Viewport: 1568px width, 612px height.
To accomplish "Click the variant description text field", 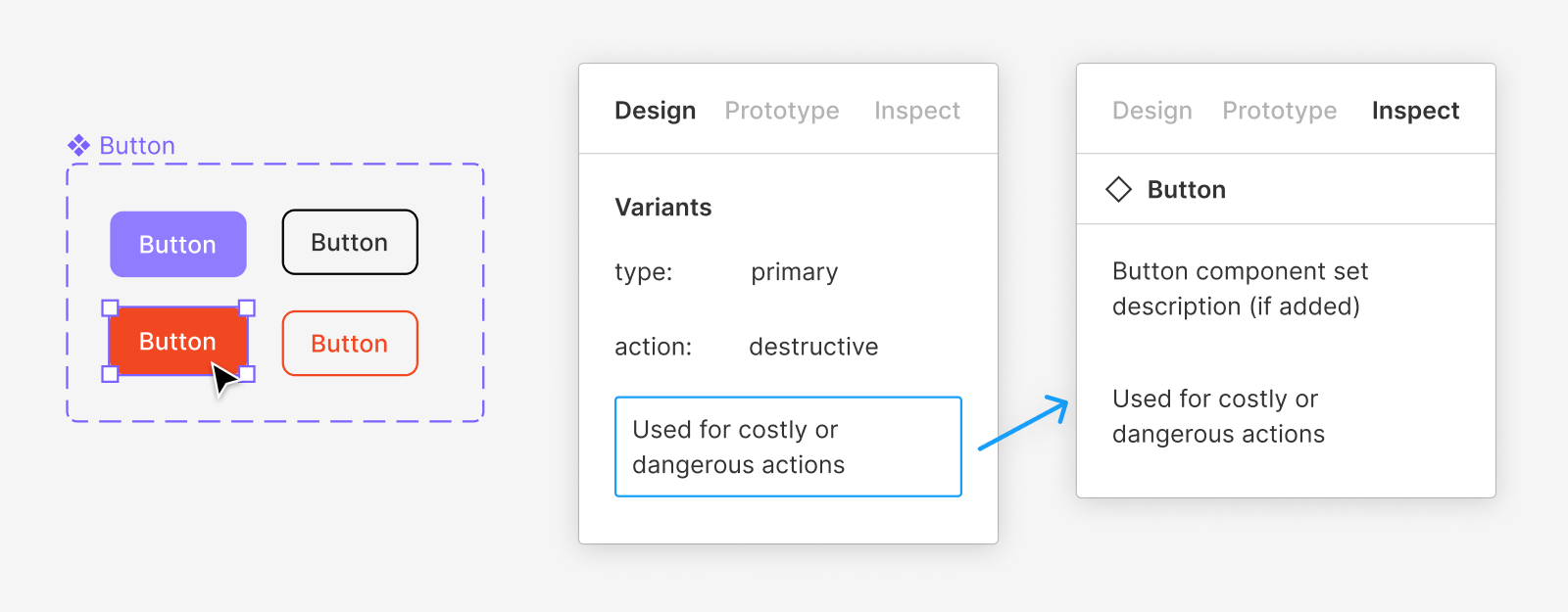I will tap(788, 447).
